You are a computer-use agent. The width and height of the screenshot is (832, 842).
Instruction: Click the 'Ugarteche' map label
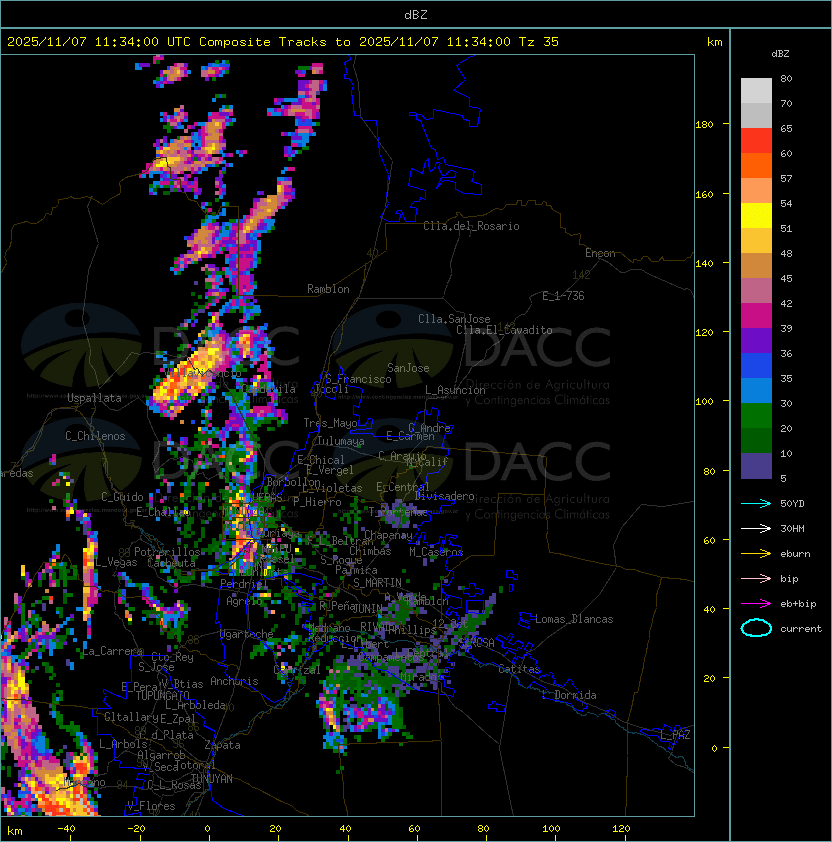(247, 634)
